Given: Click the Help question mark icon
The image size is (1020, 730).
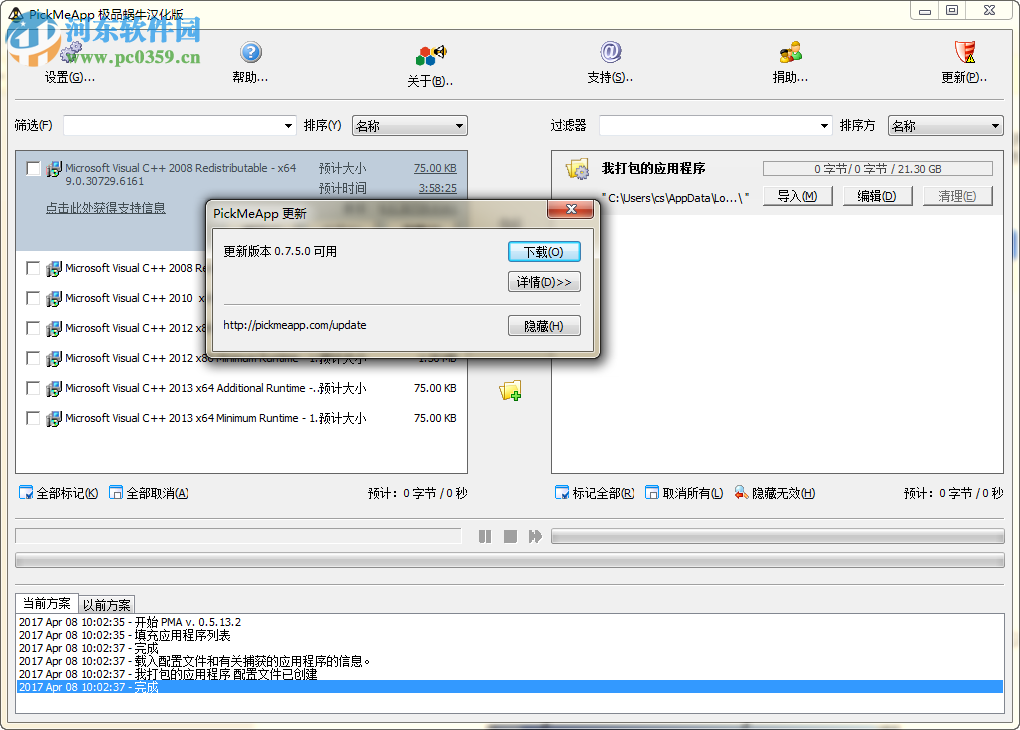Looking at the screenshot, I should point(250,50).
